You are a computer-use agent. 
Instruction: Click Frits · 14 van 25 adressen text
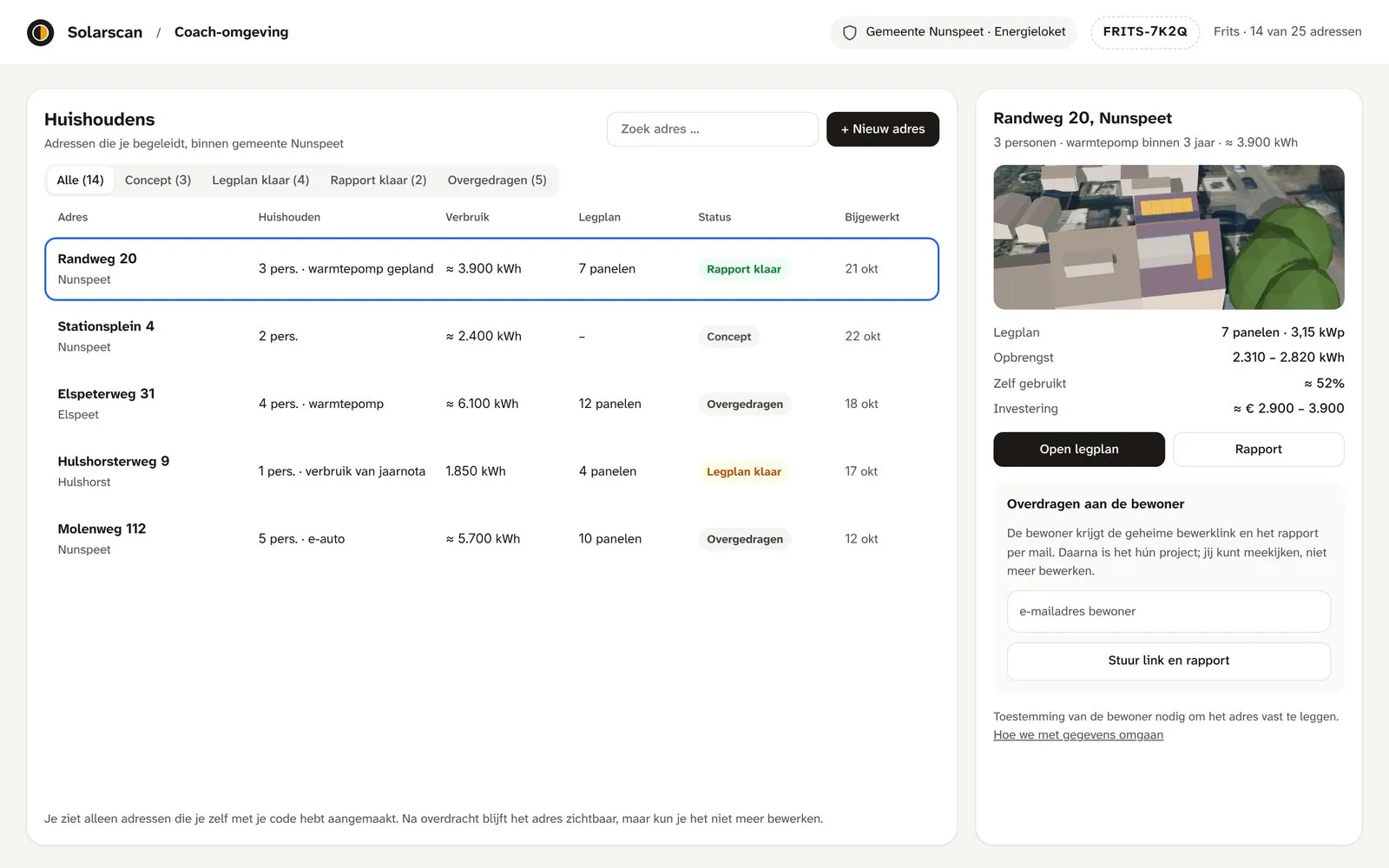pos(1287,32)
